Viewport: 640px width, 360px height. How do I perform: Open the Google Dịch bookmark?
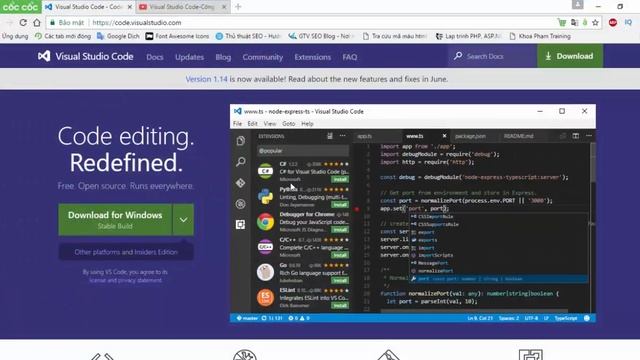click(x=118, y=36)
